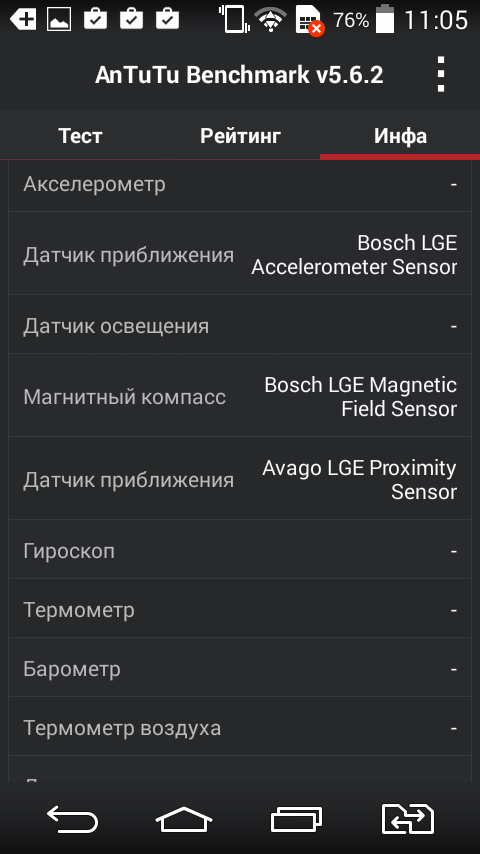Screen dimensions: 480x854
Task: Open the three-dot overflow menu
Action: (x=441, y=75)
